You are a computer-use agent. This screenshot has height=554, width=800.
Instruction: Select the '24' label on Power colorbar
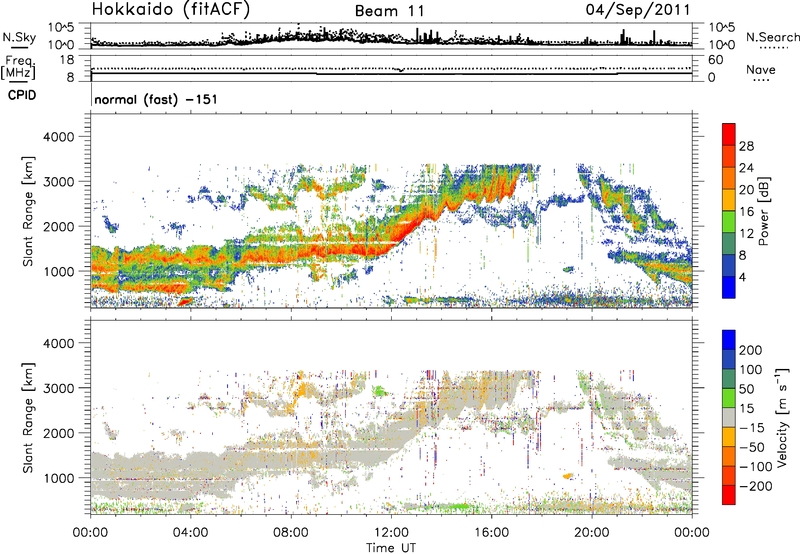[746, 168]
